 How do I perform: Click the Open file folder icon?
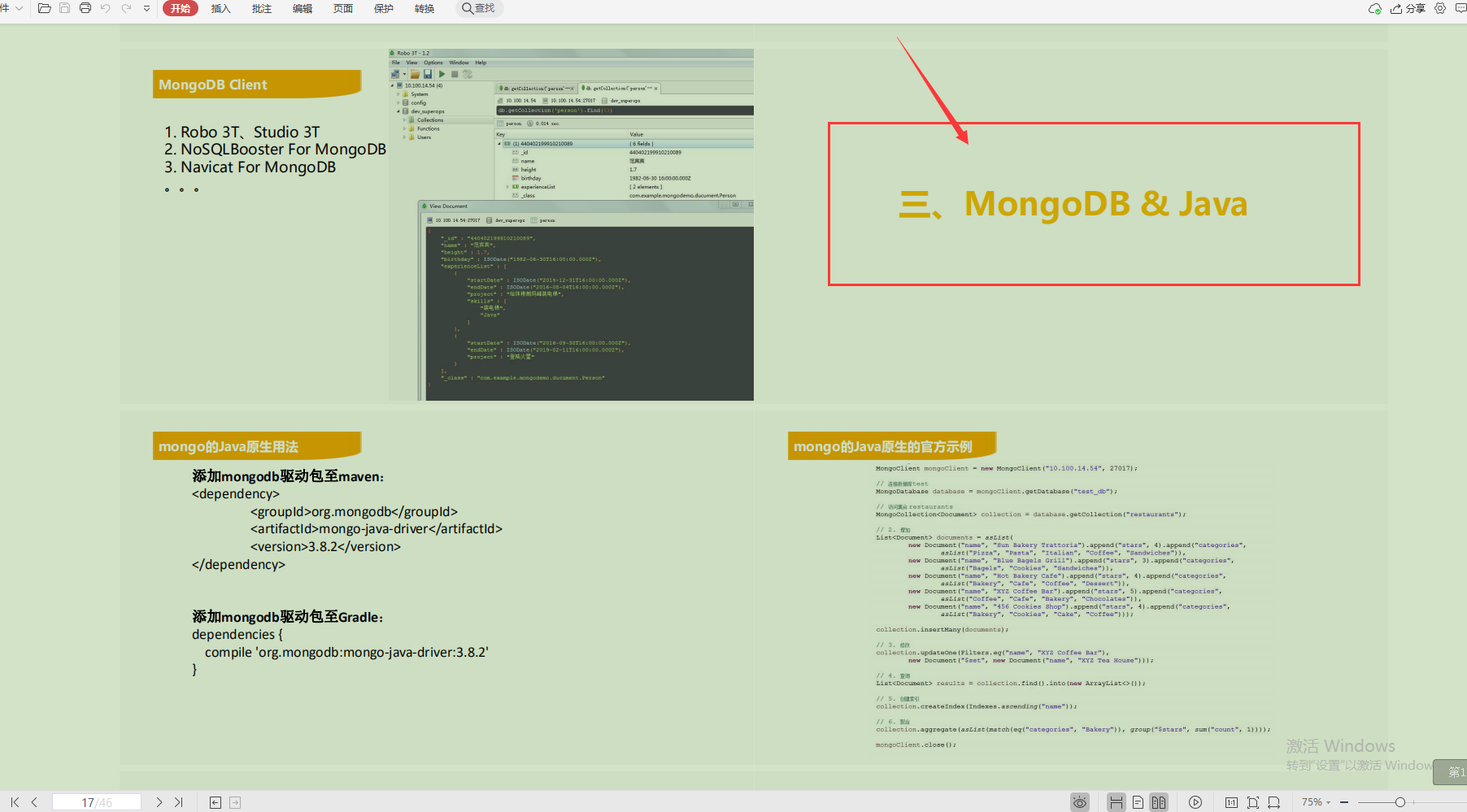tap(45, 8)
